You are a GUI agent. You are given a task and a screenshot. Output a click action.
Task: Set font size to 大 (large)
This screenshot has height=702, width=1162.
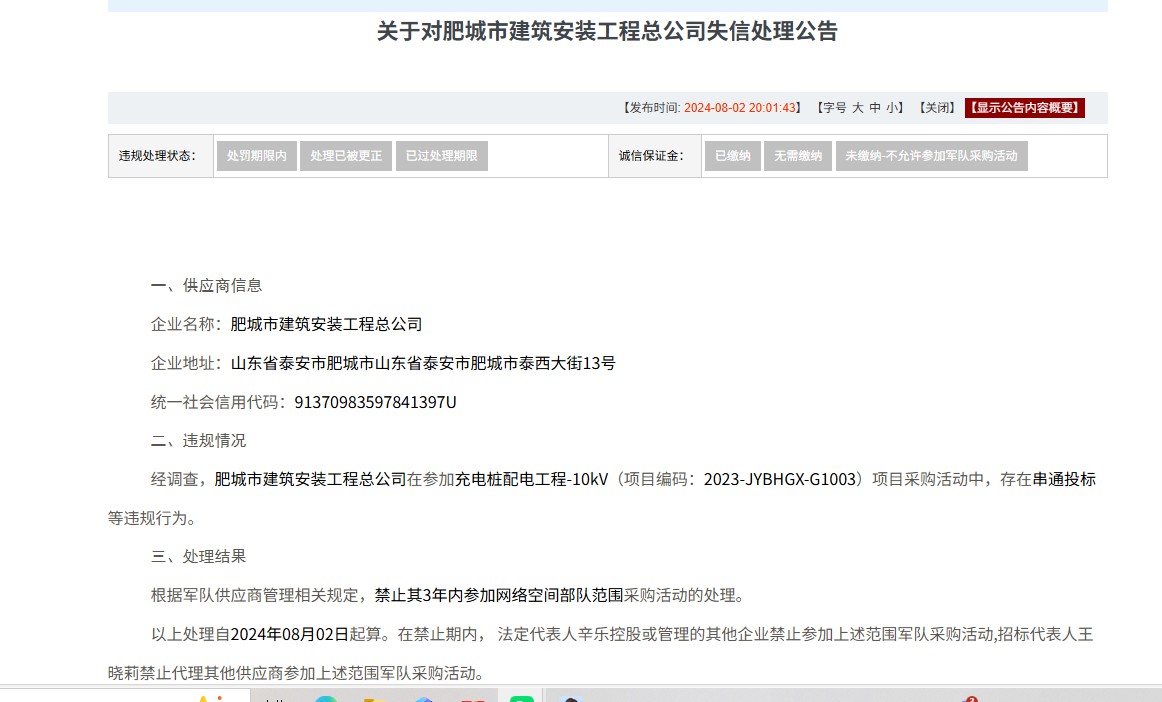tap(858, 108)
